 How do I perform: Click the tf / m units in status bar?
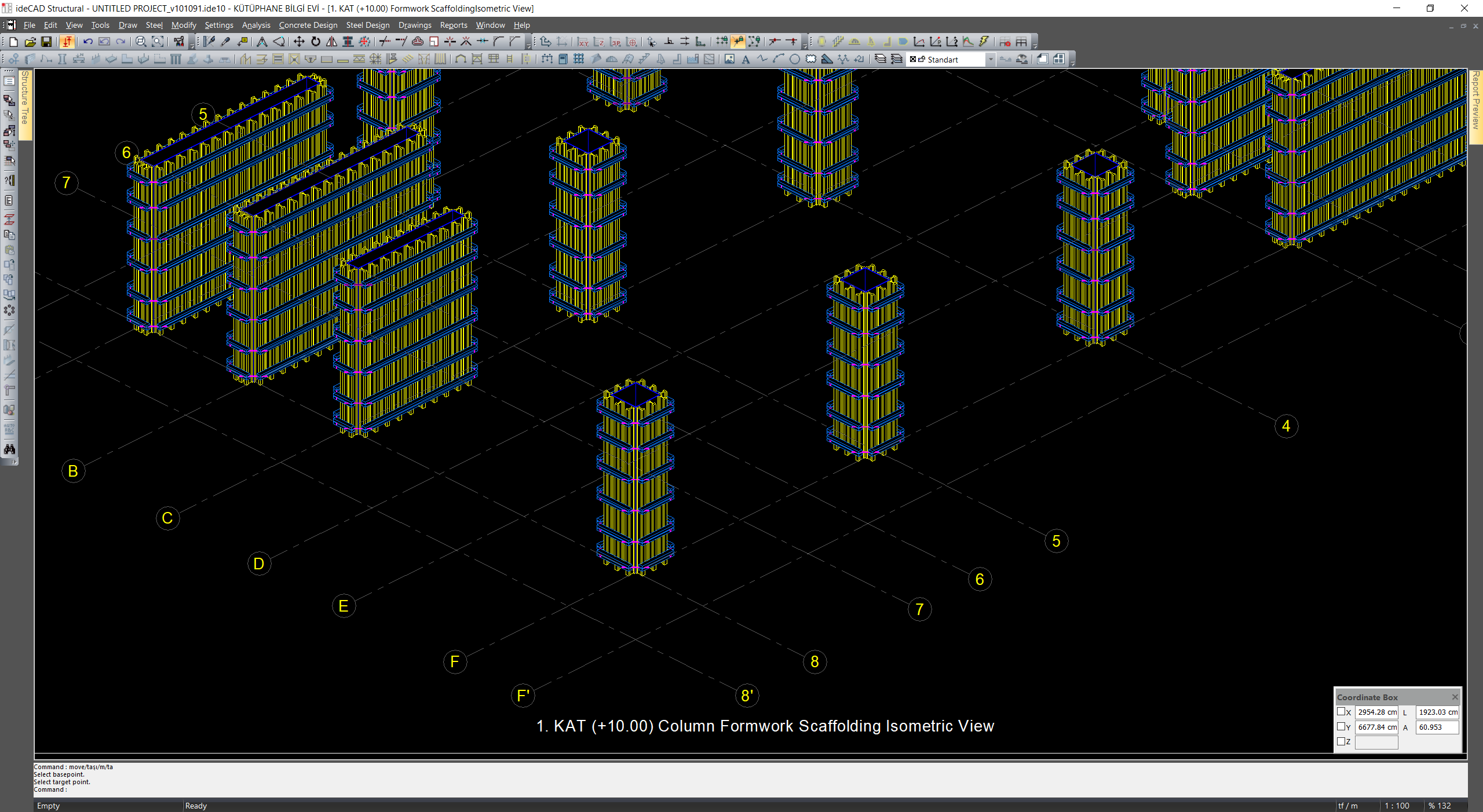click(1347, 806)
